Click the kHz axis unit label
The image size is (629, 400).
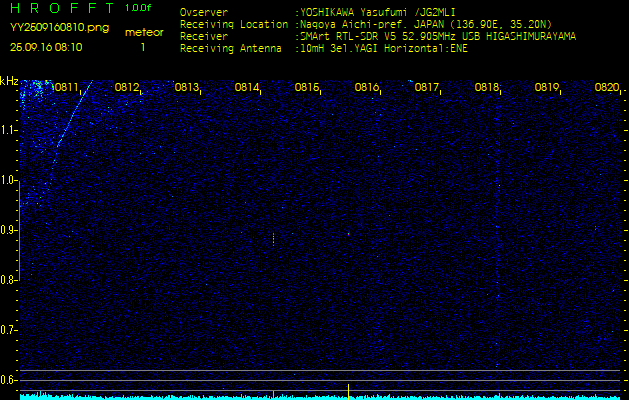click(9, 81)
